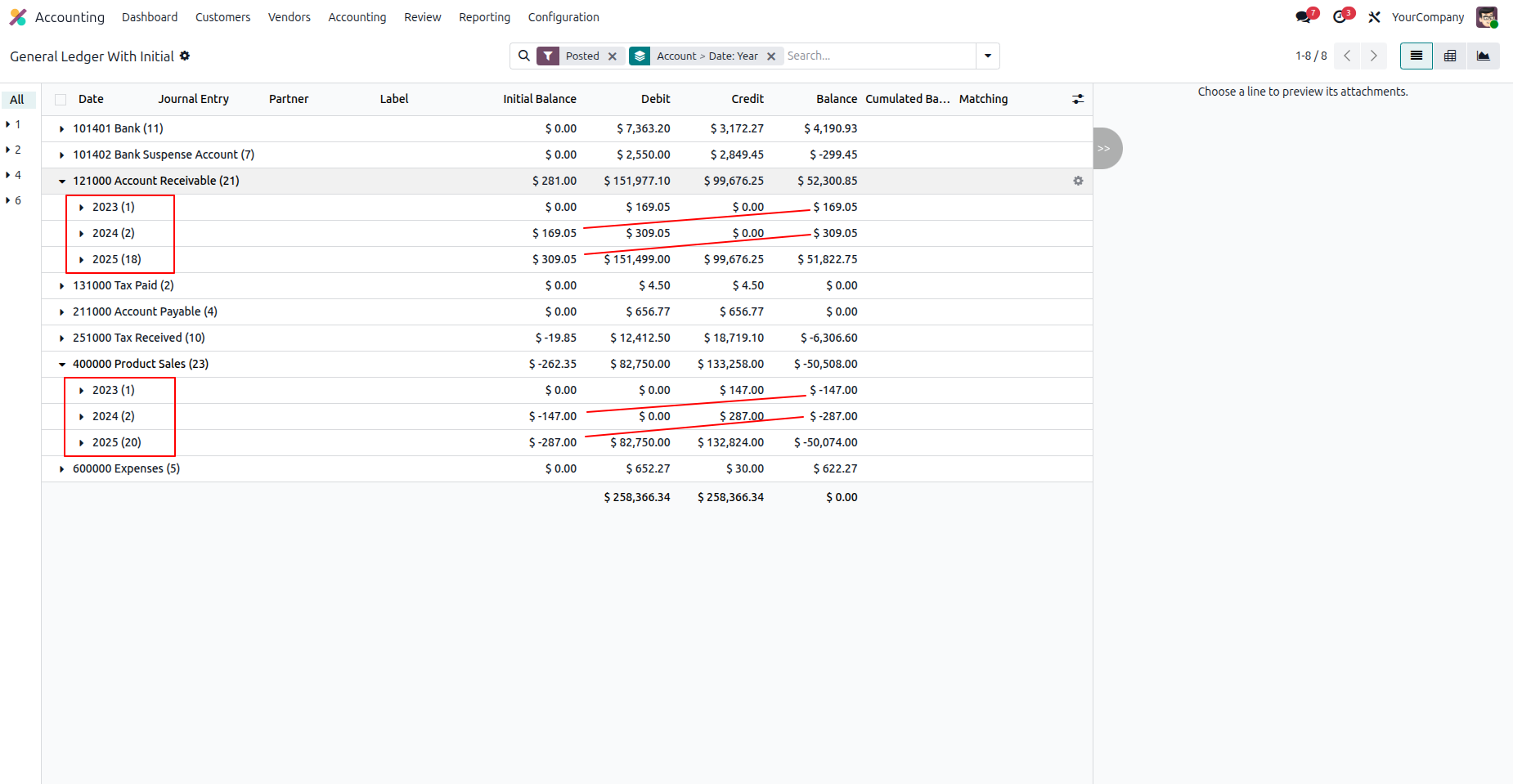Go to next page arrow

click(1374, 56)
